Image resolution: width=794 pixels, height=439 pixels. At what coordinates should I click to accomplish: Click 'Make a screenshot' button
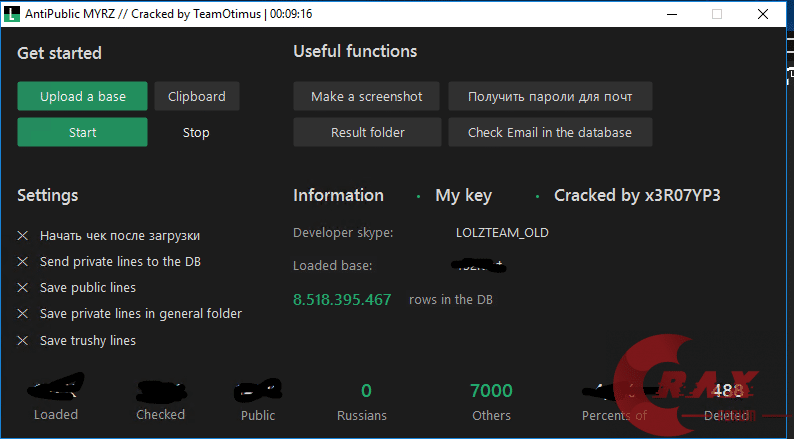(367, 97)
